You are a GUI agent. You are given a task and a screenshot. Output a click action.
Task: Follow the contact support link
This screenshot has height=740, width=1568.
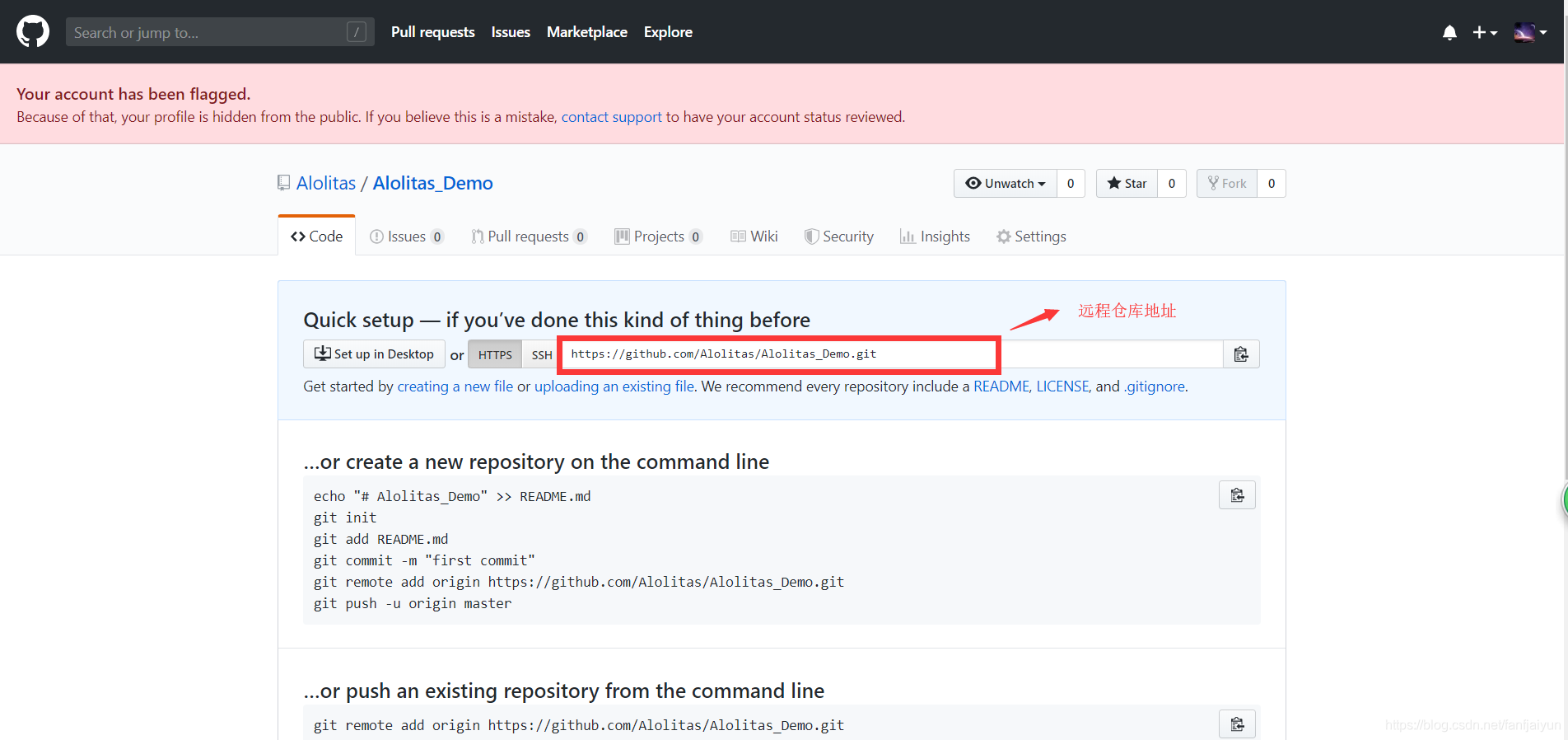click(x=611, y=117)
